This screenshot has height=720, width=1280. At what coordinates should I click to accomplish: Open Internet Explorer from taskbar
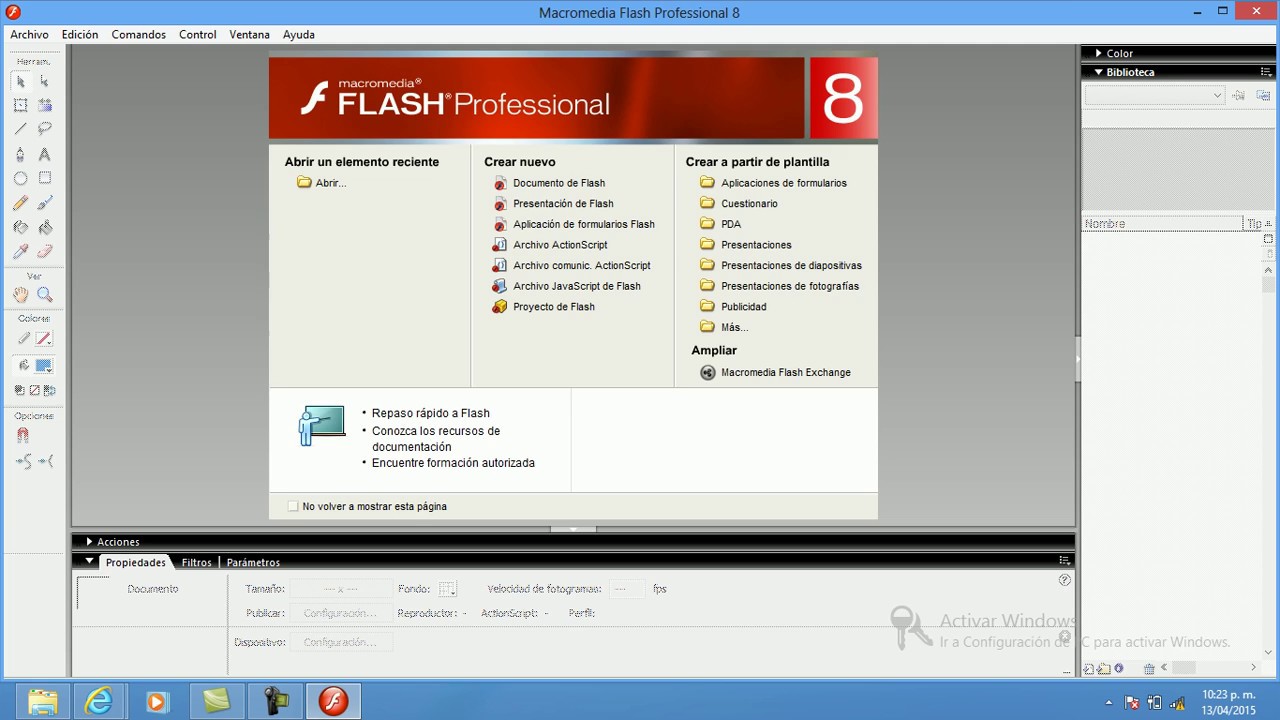coord(99,702)
